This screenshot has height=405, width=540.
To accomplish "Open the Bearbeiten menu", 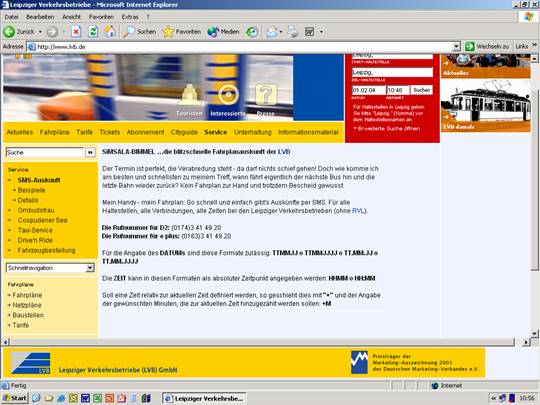I will click(x=40, y=17).
